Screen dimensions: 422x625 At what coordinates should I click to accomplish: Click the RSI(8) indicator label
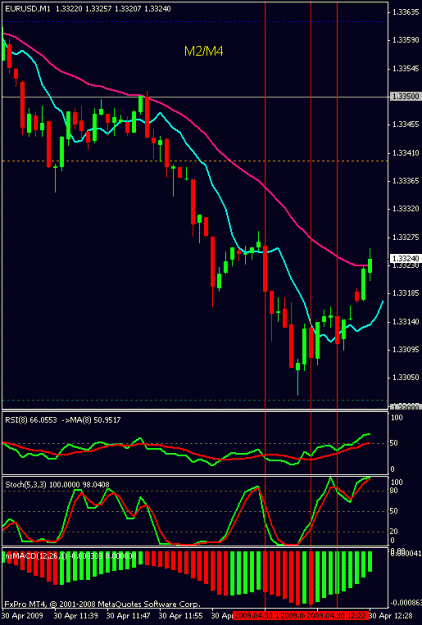63,420
